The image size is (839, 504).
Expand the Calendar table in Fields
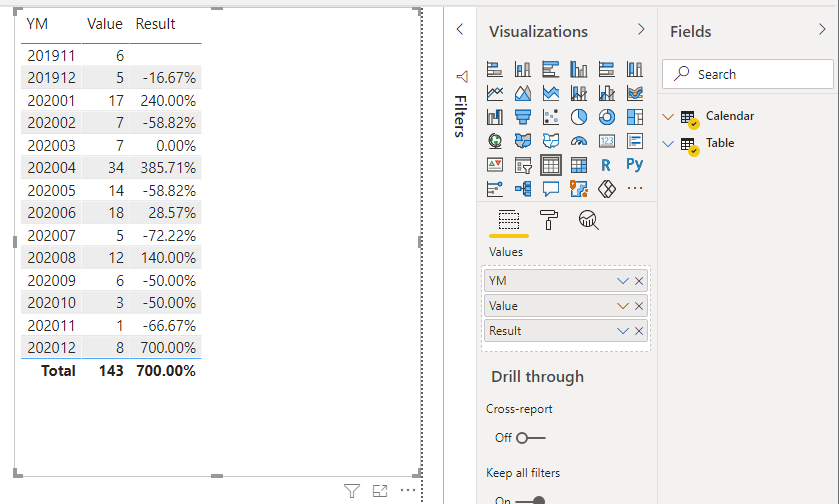point(668,116)
